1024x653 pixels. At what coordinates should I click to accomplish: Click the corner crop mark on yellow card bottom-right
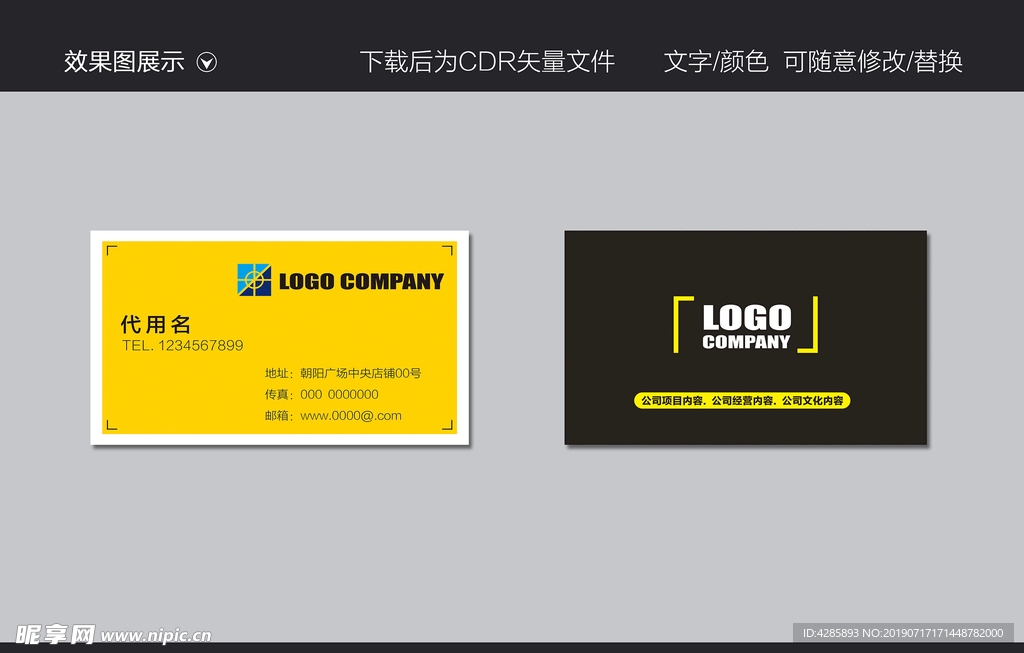click(x=446, y=428)
